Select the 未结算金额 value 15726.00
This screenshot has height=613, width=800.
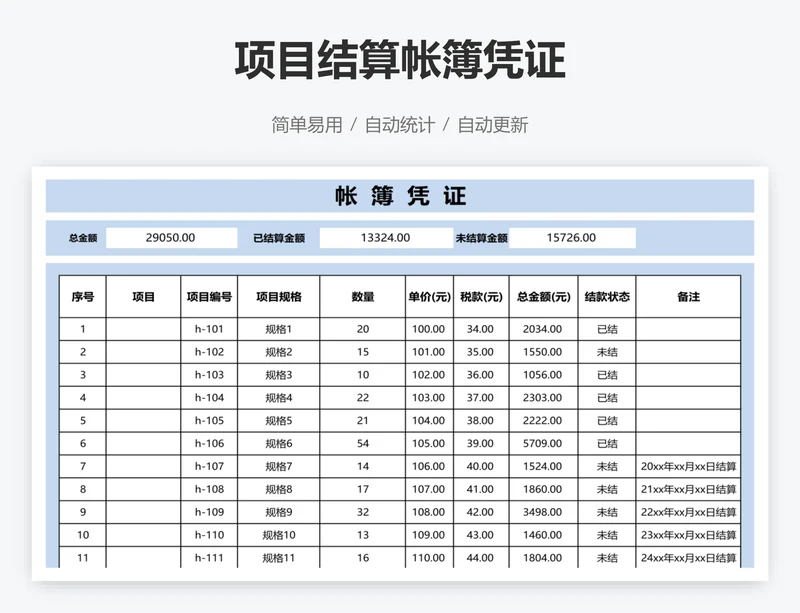pyautogui.click(x=572, y=238)
